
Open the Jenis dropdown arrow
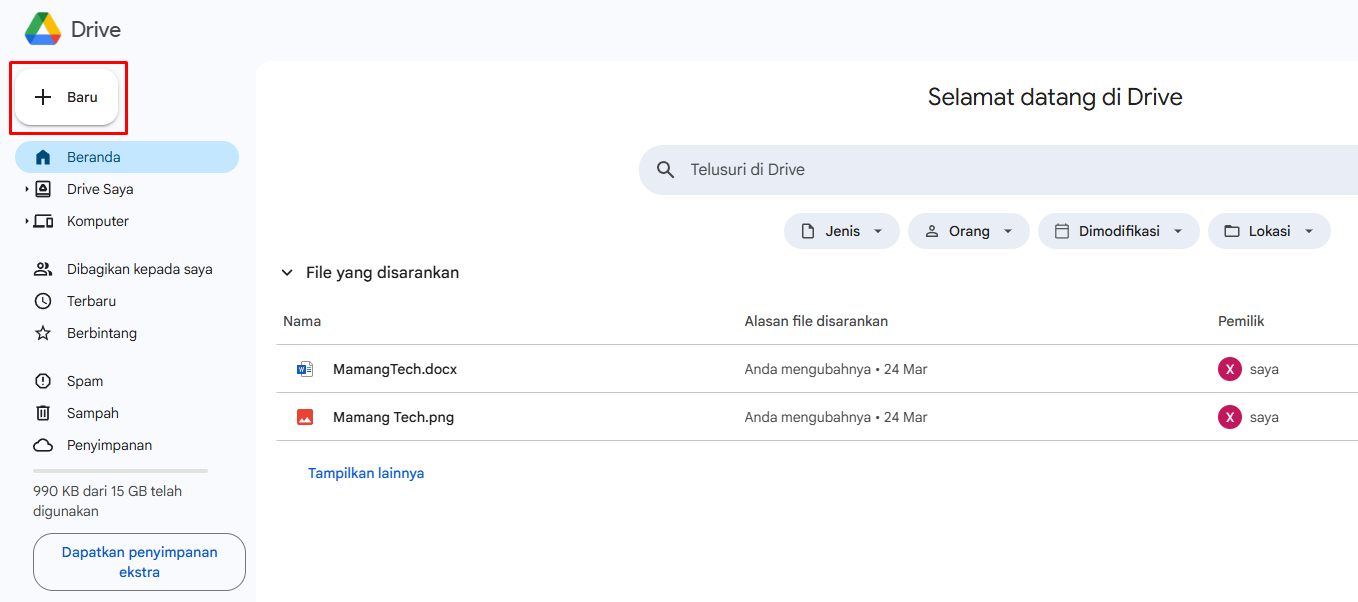[878, 231]
